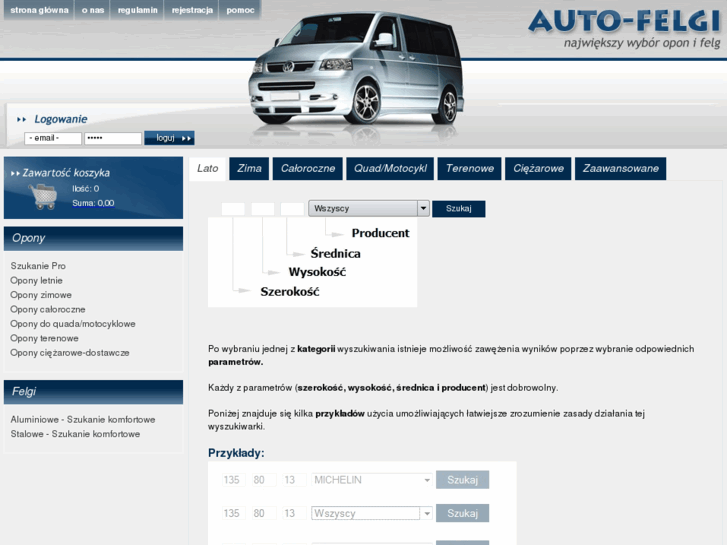Click the loguj button
727x545 pixels.
coord(169,138)
